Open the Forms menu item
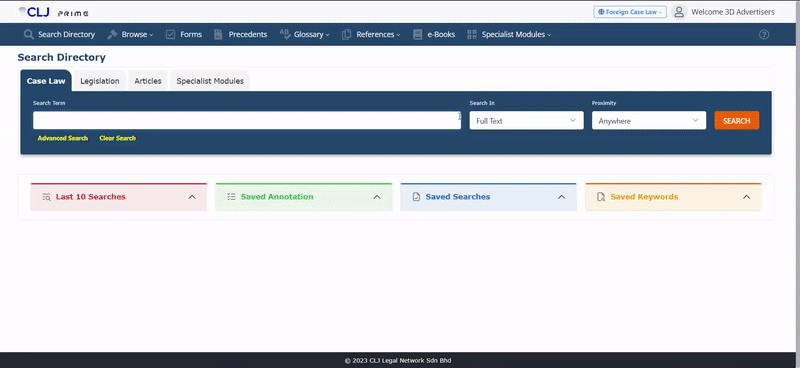The width and height of the screenshot is (800, 368). point(191,35)
